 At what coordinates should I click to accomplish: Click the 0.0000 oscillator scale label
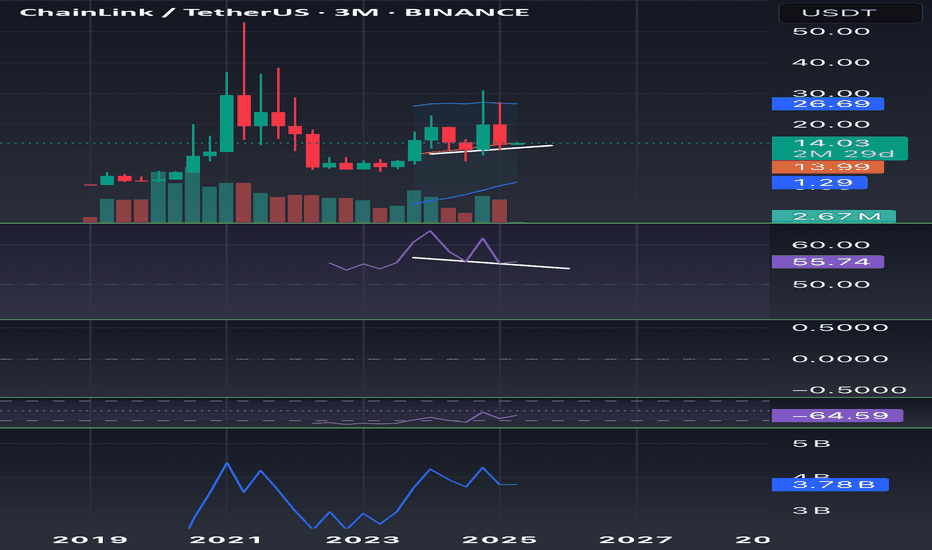[840, 359]
